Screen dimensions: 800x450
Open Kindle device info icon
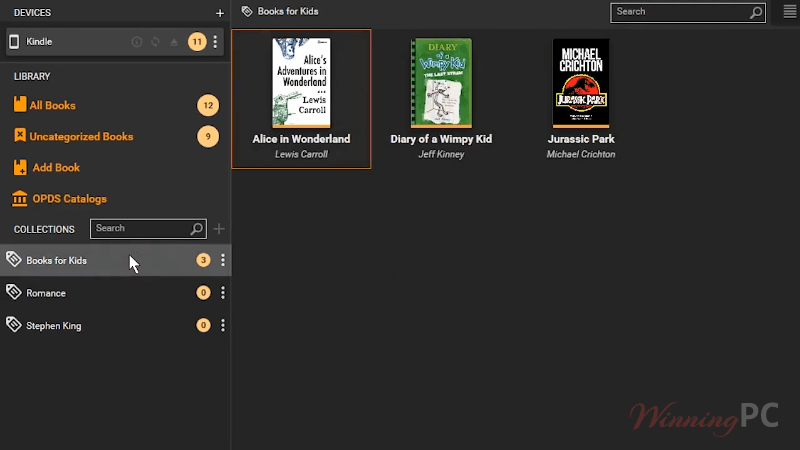[137, 42]
